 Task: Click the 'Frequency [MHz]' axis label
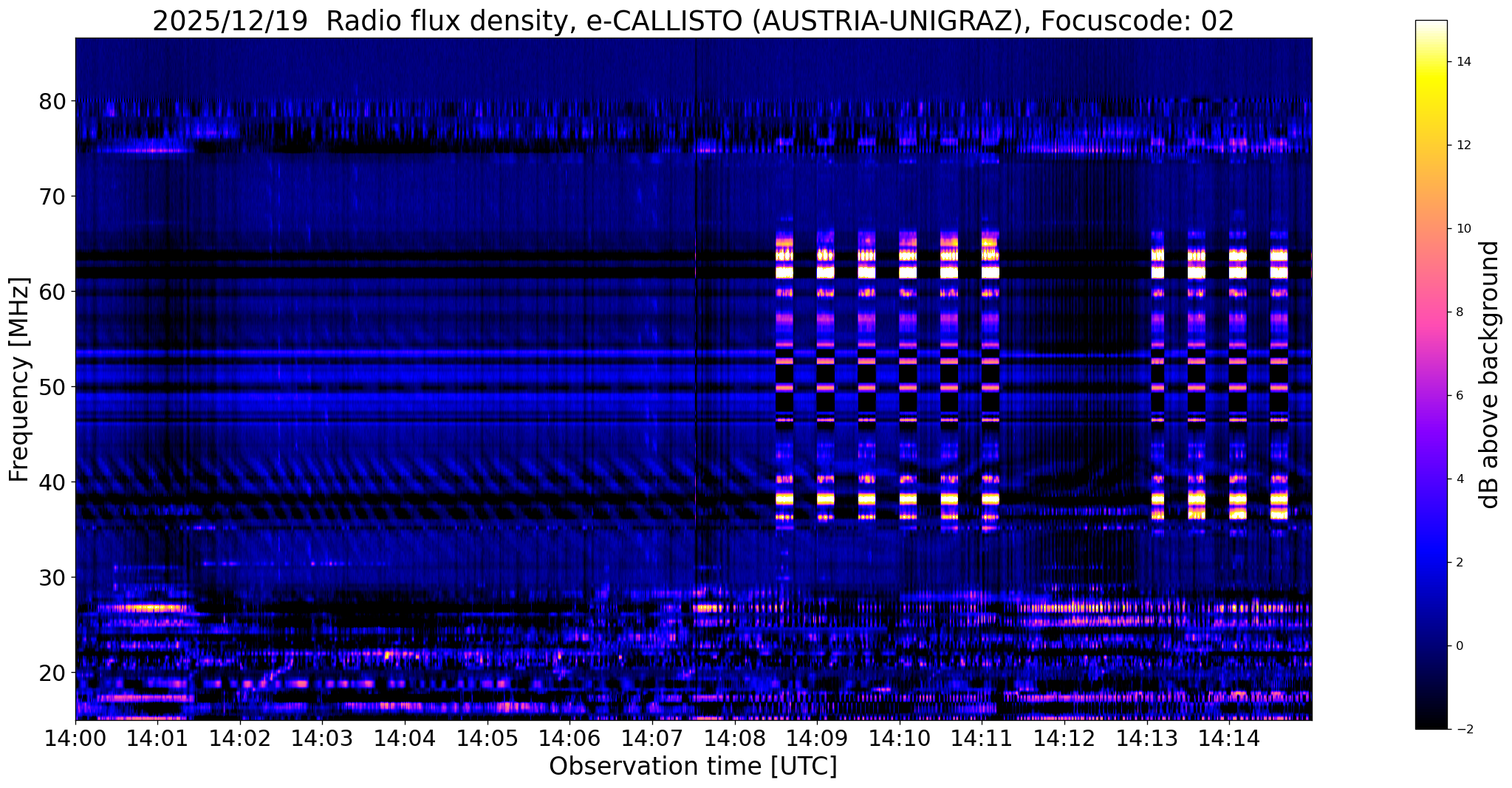(20, 379)
